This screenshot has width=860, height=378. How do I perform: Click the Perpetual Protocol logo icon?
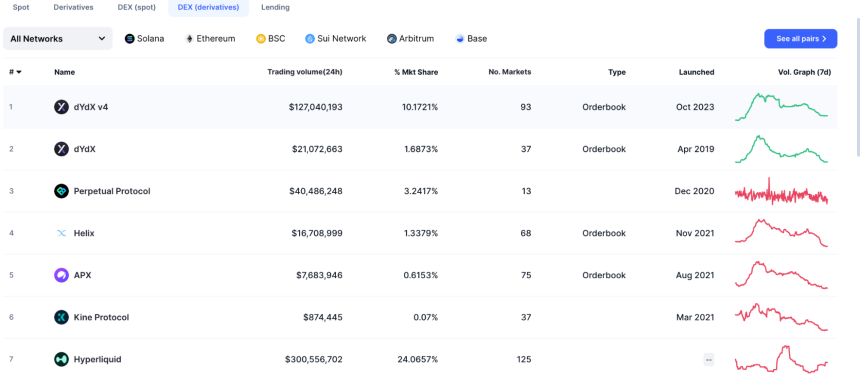[x=61, y=191]
